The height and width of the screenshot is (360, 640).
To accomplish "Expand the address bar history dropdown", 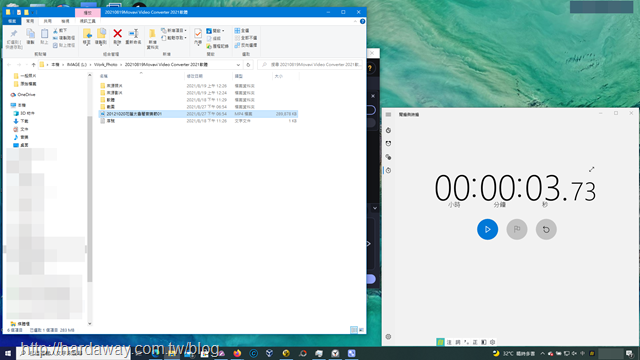I will tap(238, 64).
